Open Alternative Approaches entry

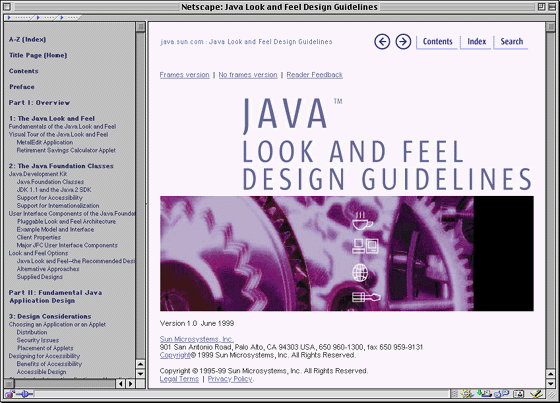point(48,269)
